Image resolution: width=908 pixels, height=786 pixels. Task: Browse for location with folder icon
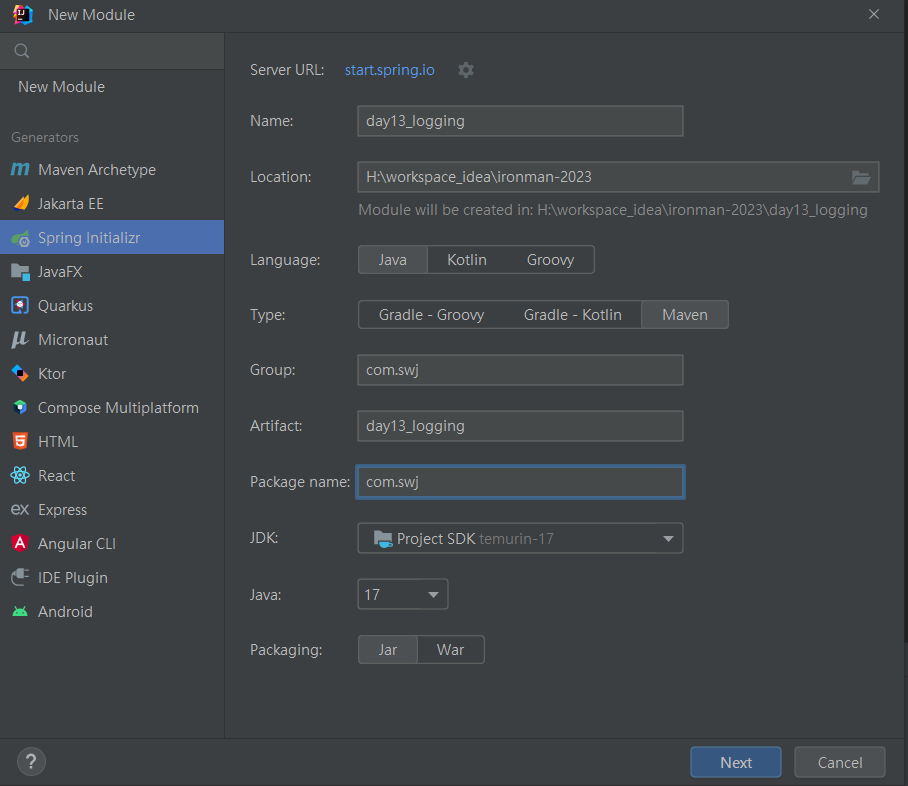click(860, 177)
